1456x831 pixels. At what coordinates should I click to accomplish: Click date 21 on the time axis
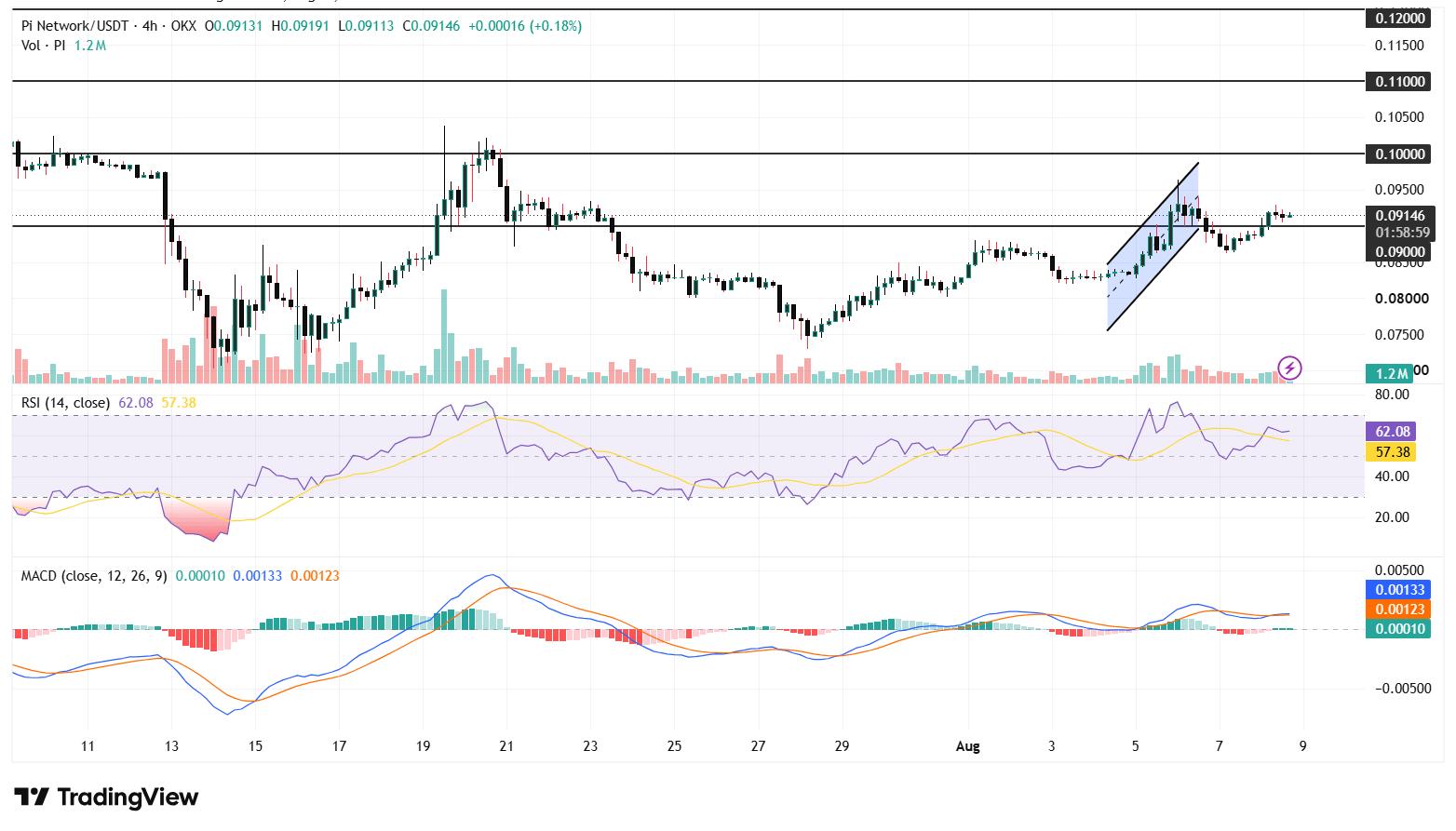click(506, 746)
